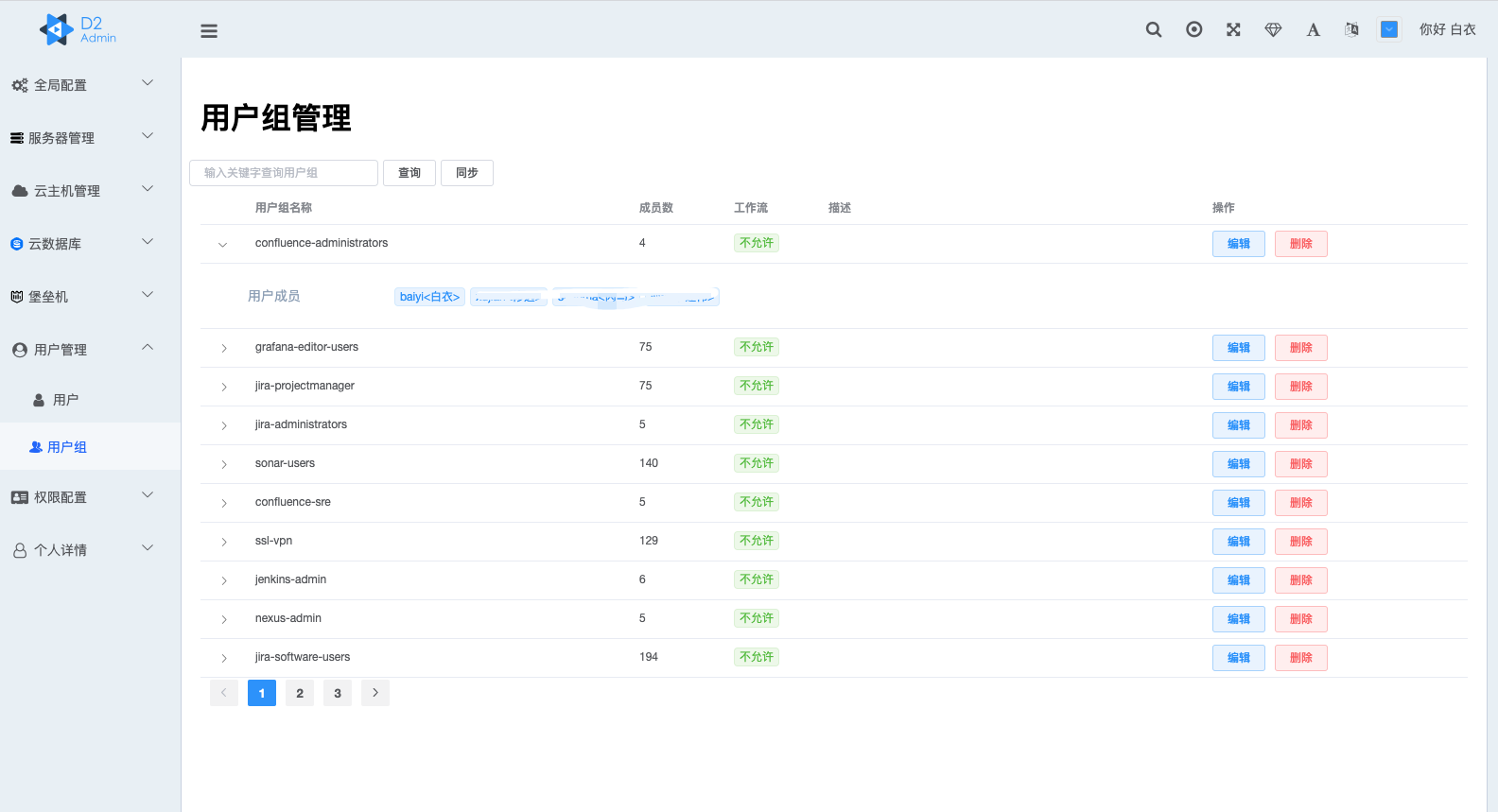
Task: Click the record circle icon in header
Action: 1194,29
